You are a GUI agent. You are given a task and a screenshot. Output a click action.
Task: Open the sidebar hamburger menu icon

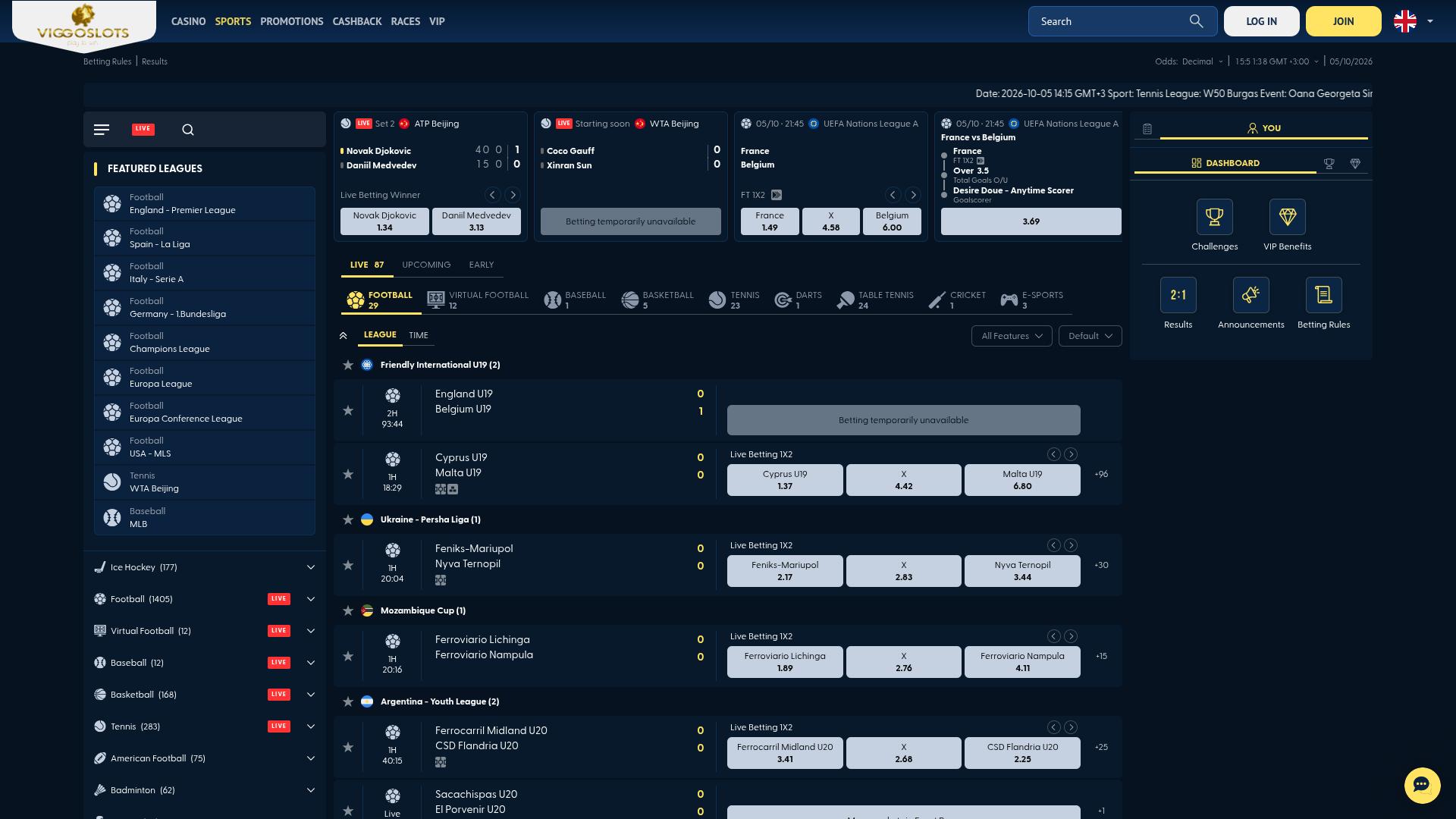pos(102,130)
